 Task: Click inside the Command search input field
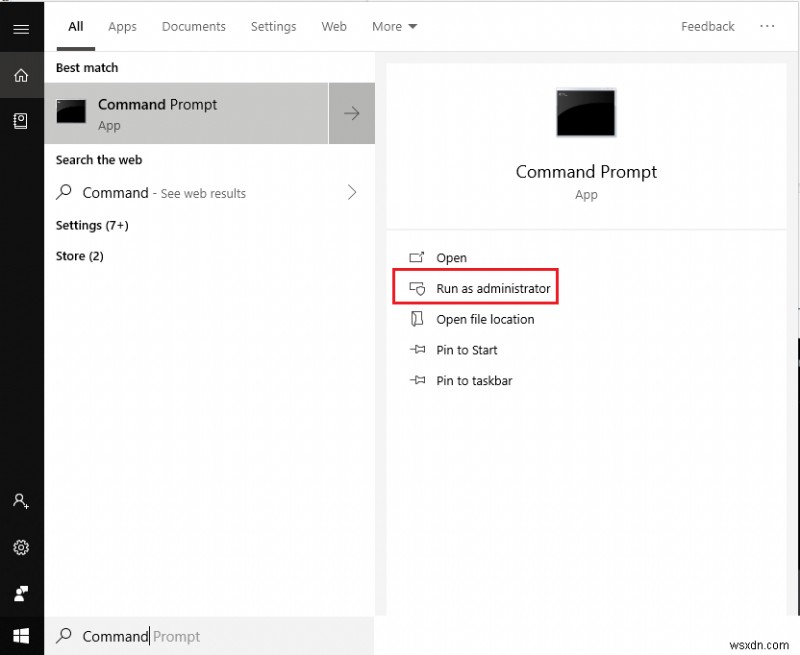coord(140,636)
